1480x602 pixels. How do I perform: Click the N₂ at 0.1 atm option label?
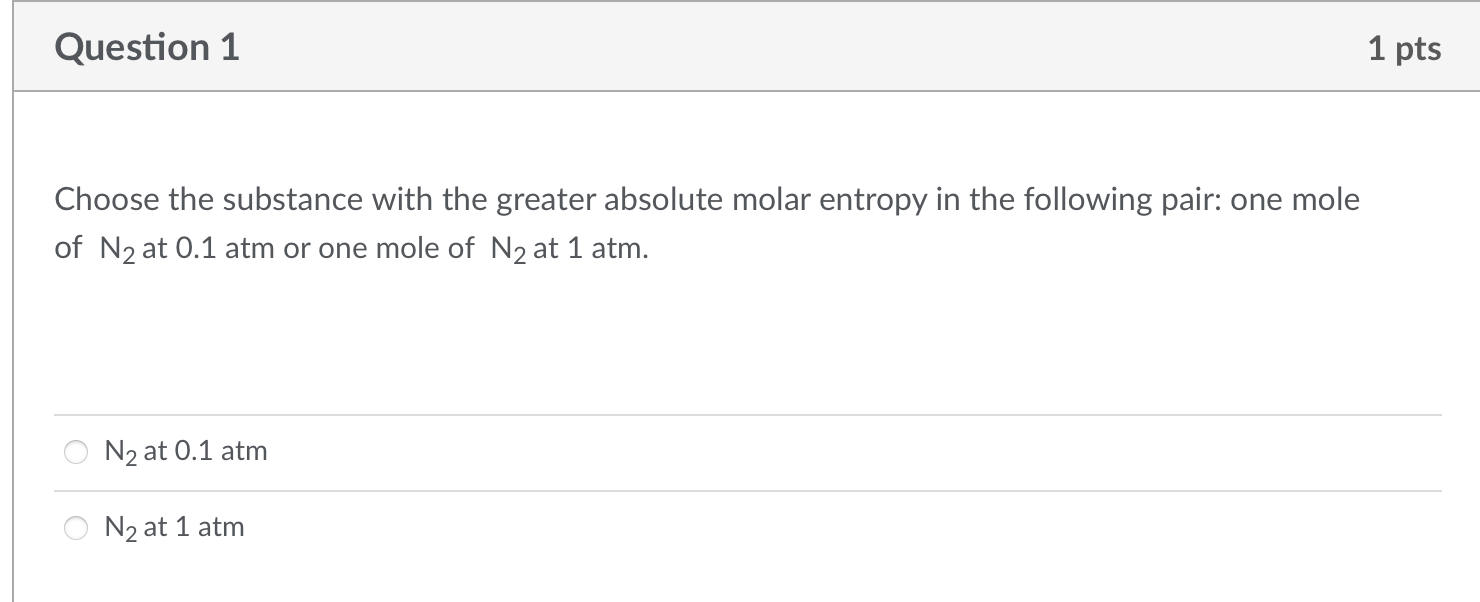(x=185, y=452)
